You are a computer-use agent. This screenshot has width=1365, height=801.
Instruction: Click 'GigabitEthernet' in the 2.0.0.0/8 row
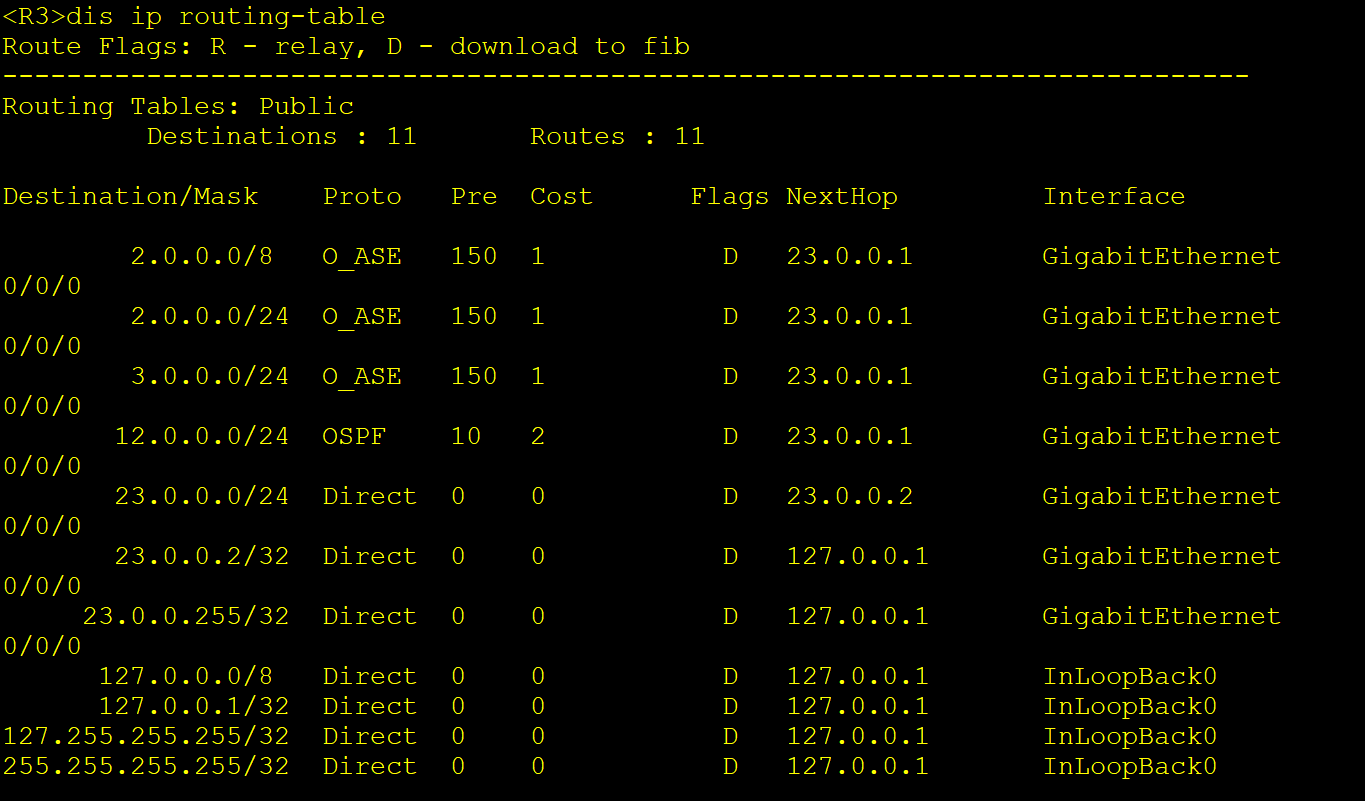(1162, 257)
